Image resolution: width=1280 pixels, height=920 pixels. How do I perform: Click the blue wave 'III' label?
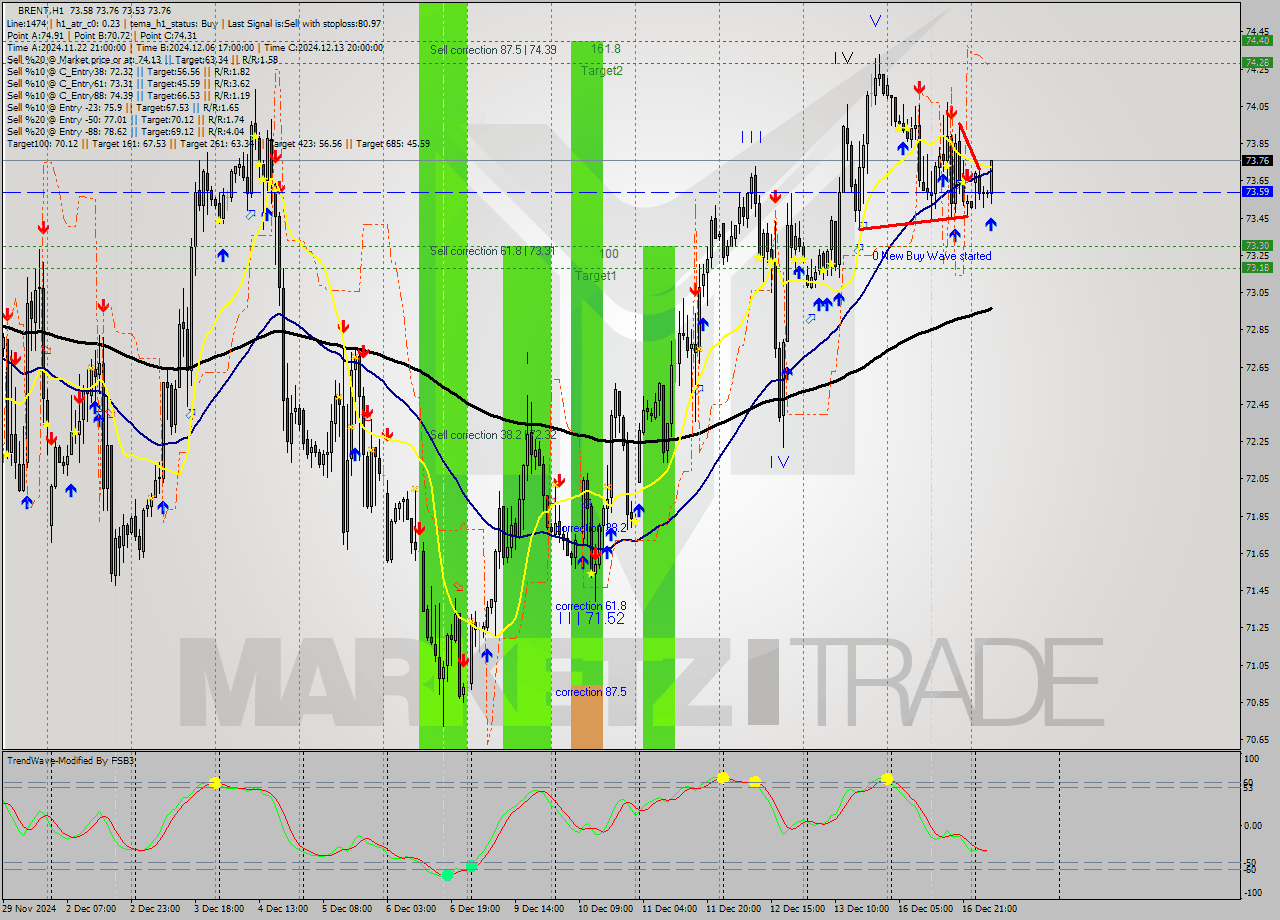752,137
